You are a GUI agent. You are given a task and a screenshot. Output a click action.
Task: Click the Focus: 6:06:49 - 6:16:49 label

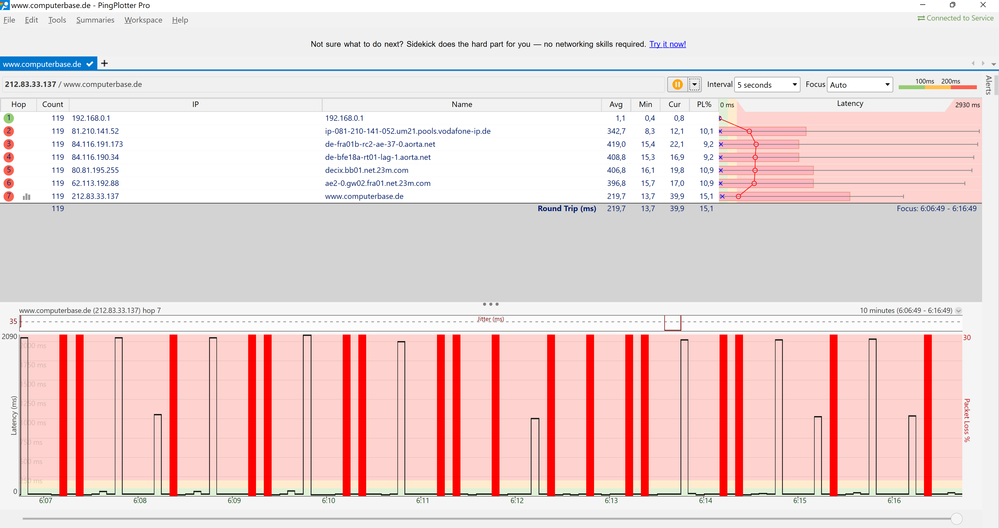point(937,208)
